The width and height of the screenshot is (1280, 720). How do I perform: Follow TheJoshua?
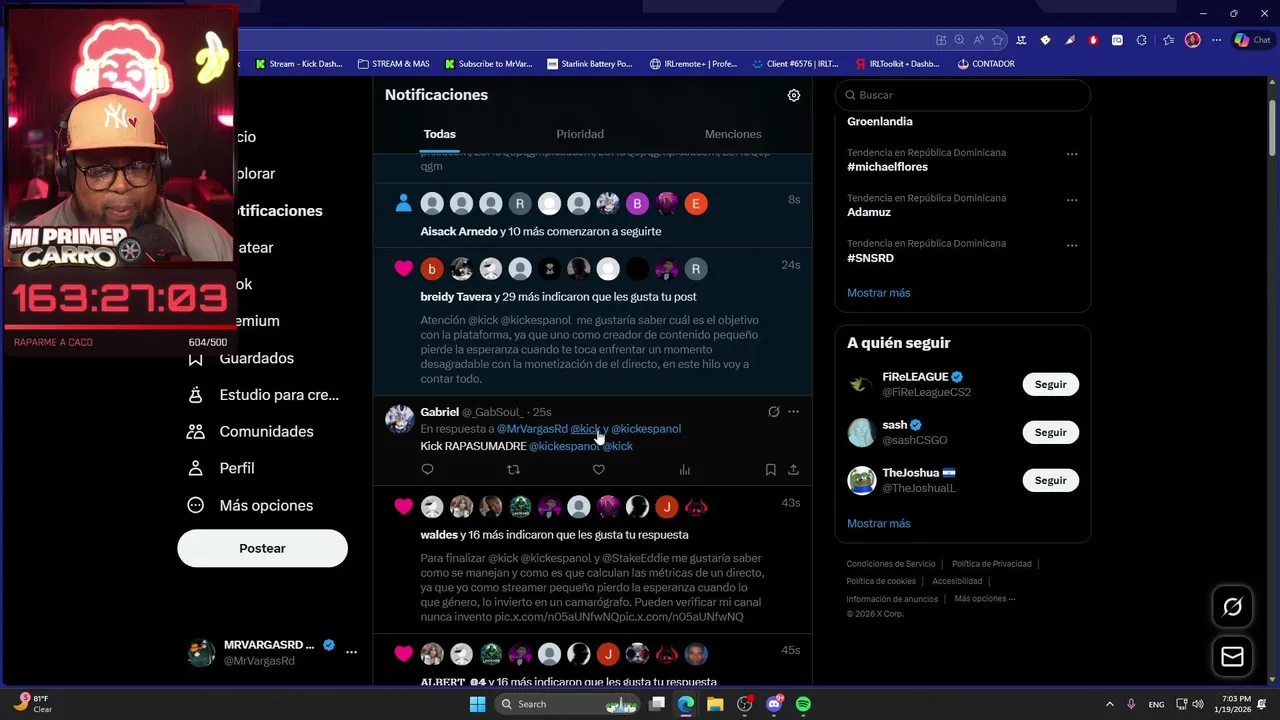coord(1050,480)
